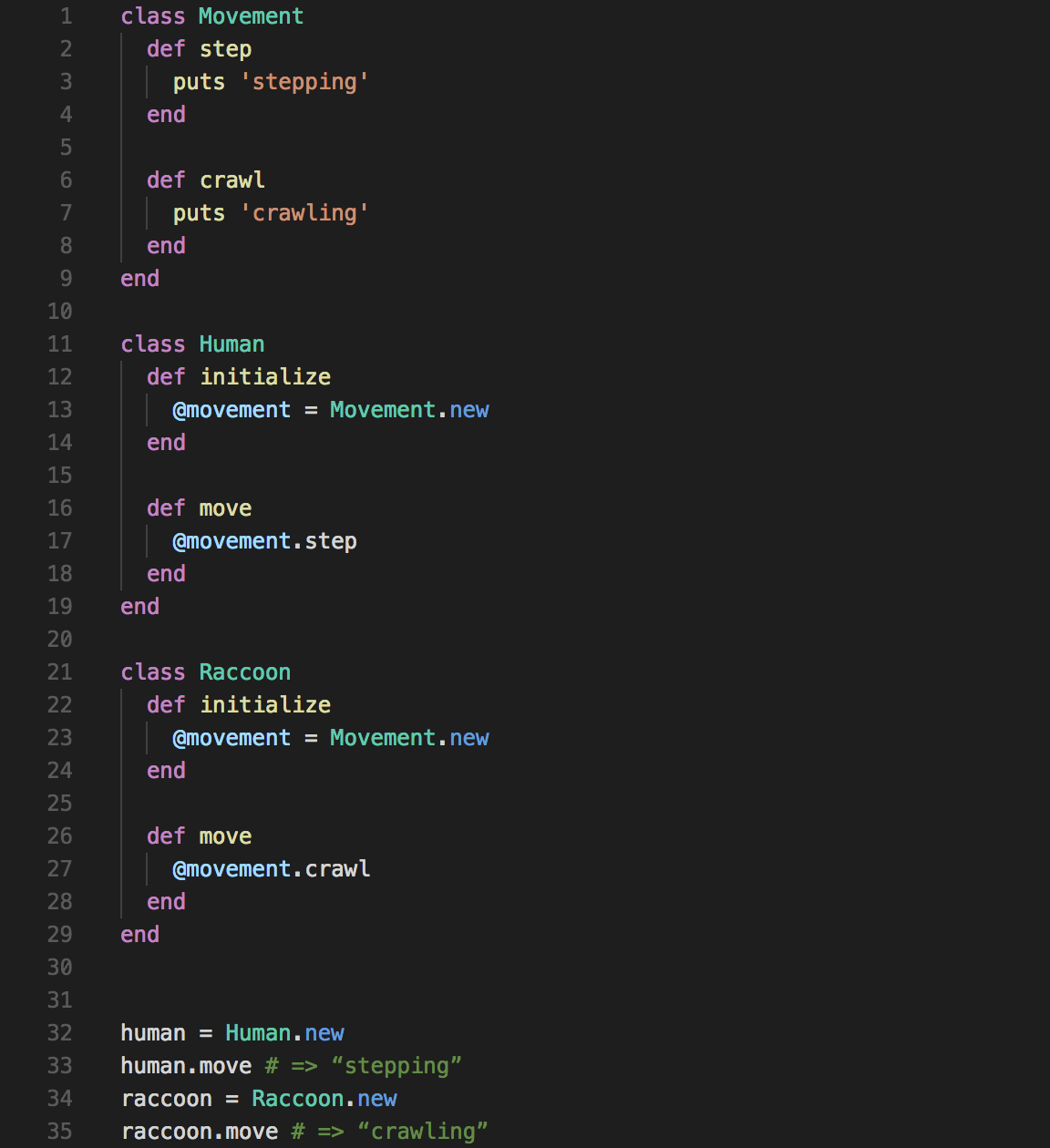The image size is (1050, 1148).
Task: Click line number 1 in the gutter
Action: pos(66,16)
